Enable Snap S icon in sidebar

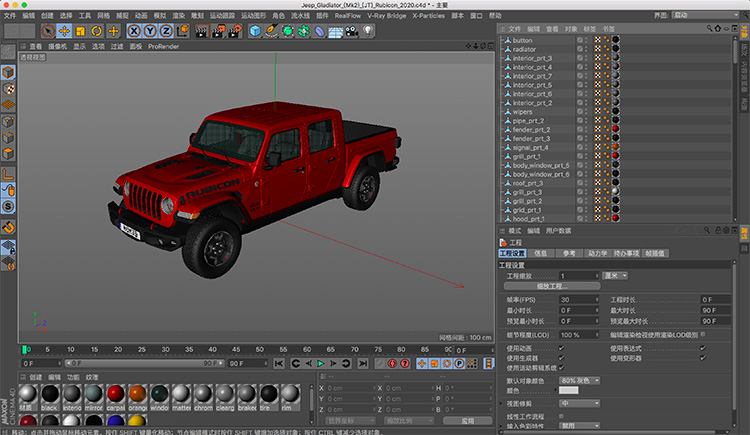[x=8, y=206]
